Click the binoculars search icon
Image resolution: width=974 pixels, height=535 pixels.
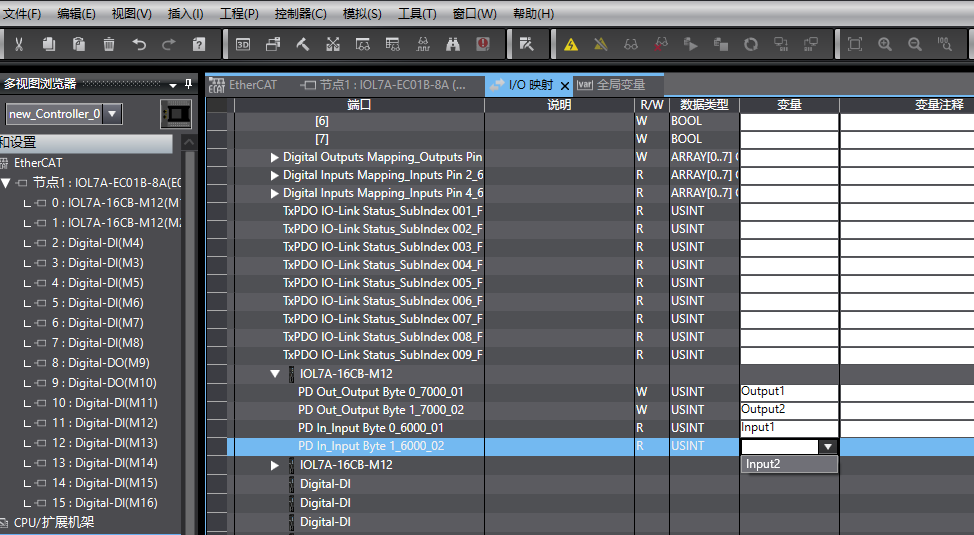[453, 44]
